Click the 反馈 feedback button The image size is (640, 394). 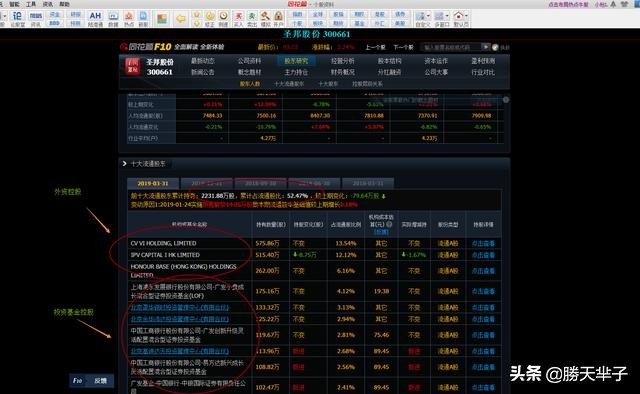click(100, 381)
